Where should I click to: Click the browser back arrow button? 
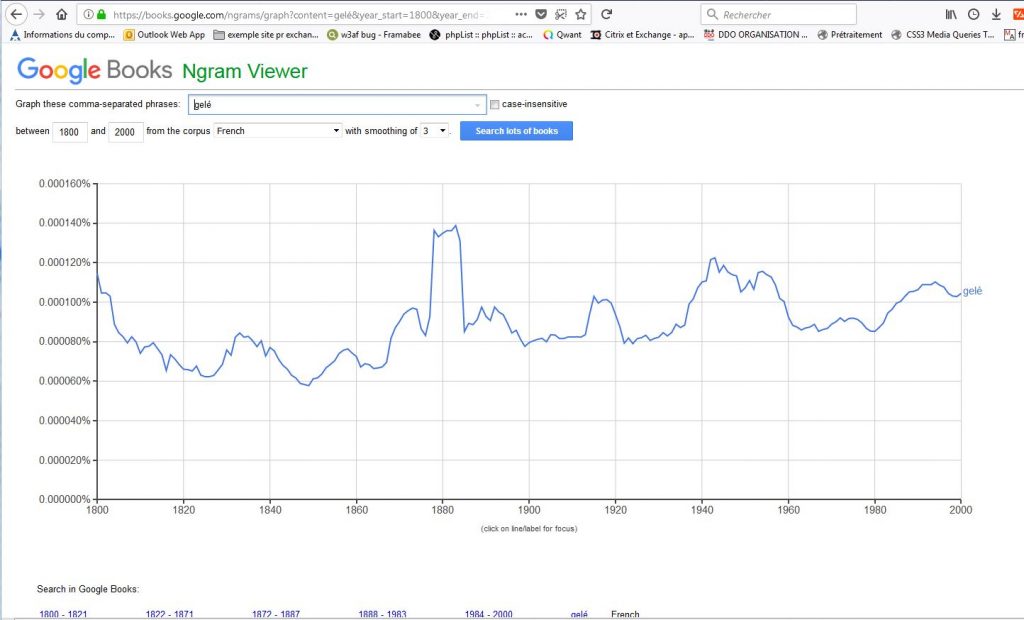point(17,15)
